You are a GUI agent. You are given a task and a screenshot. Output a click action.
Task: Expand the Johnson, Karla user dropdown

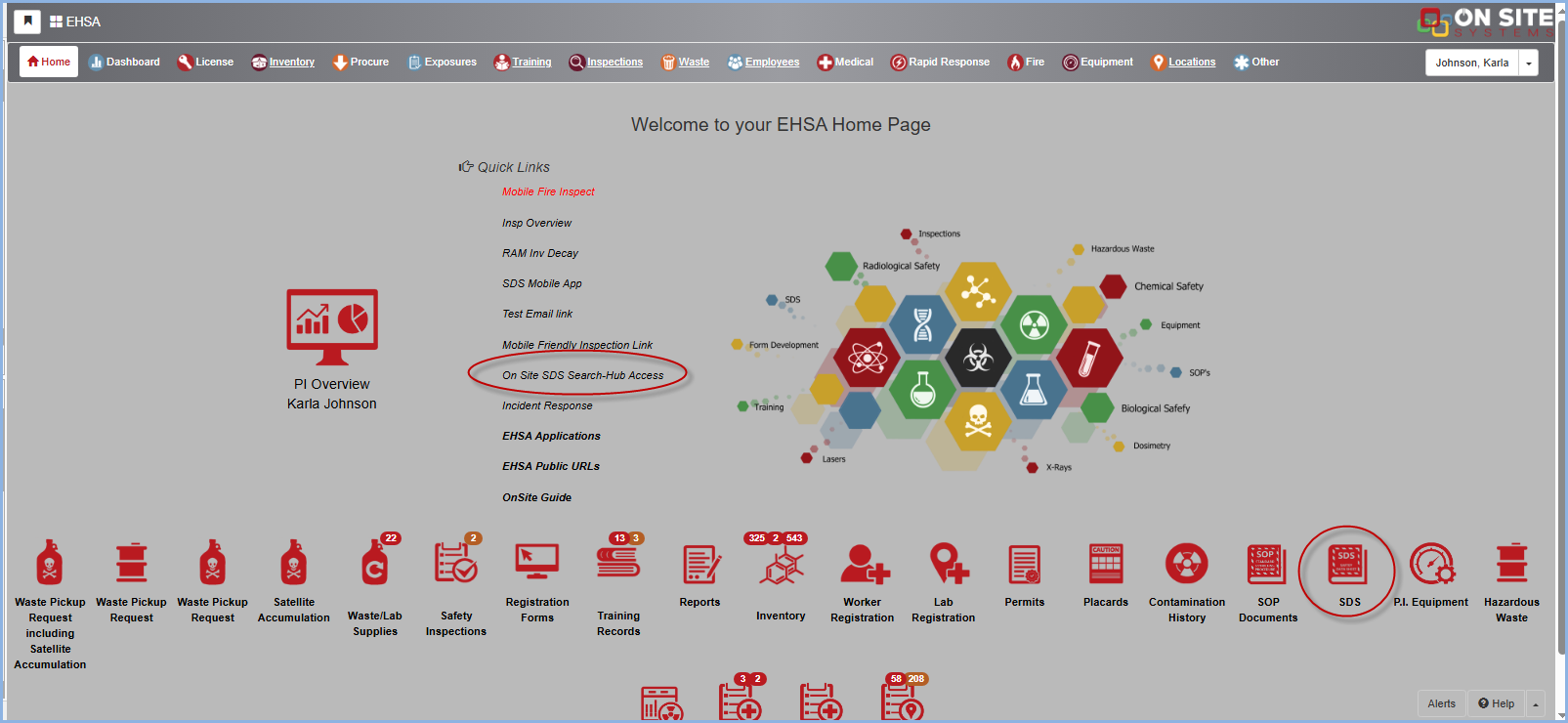click(x=1528, y=63)
